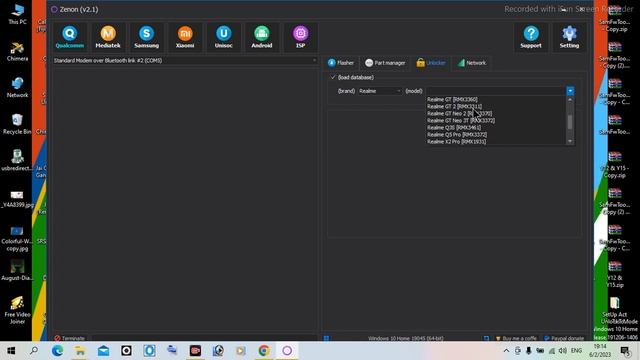Switch to the Network tab
640x360 pixels.
pyautogui.click(x=472, y=63)
